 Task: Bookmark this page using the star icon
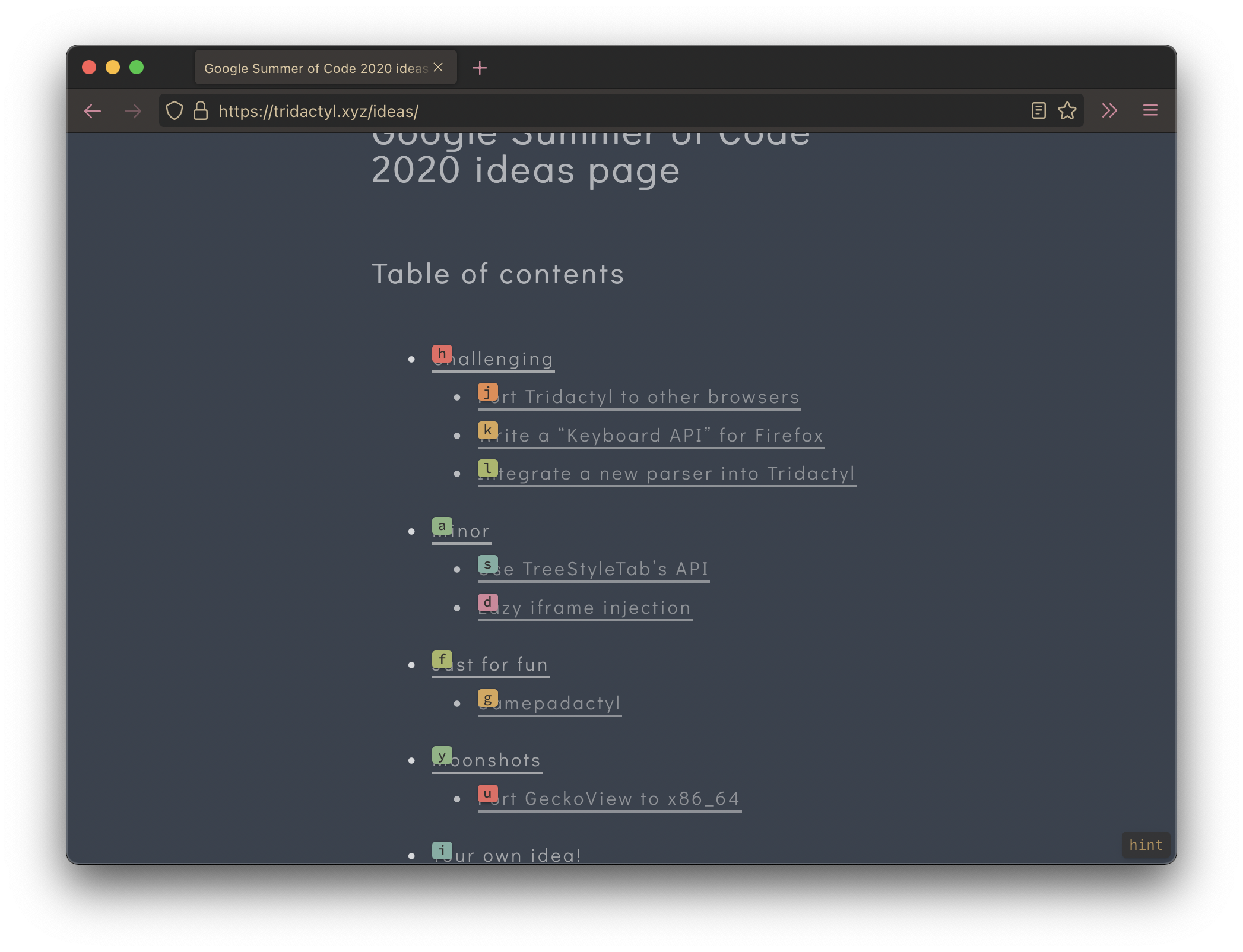(1067, 110)
